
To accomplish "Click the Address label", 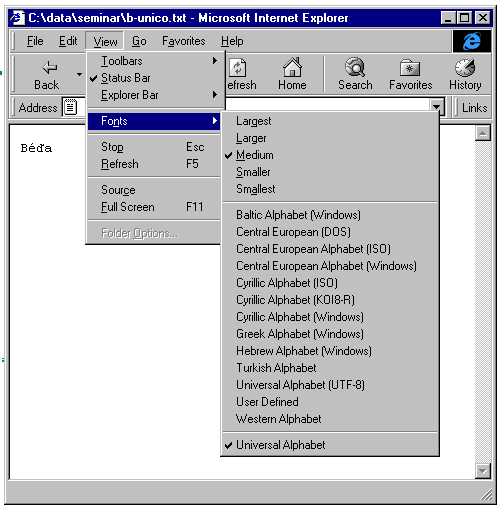I will 38,108.
